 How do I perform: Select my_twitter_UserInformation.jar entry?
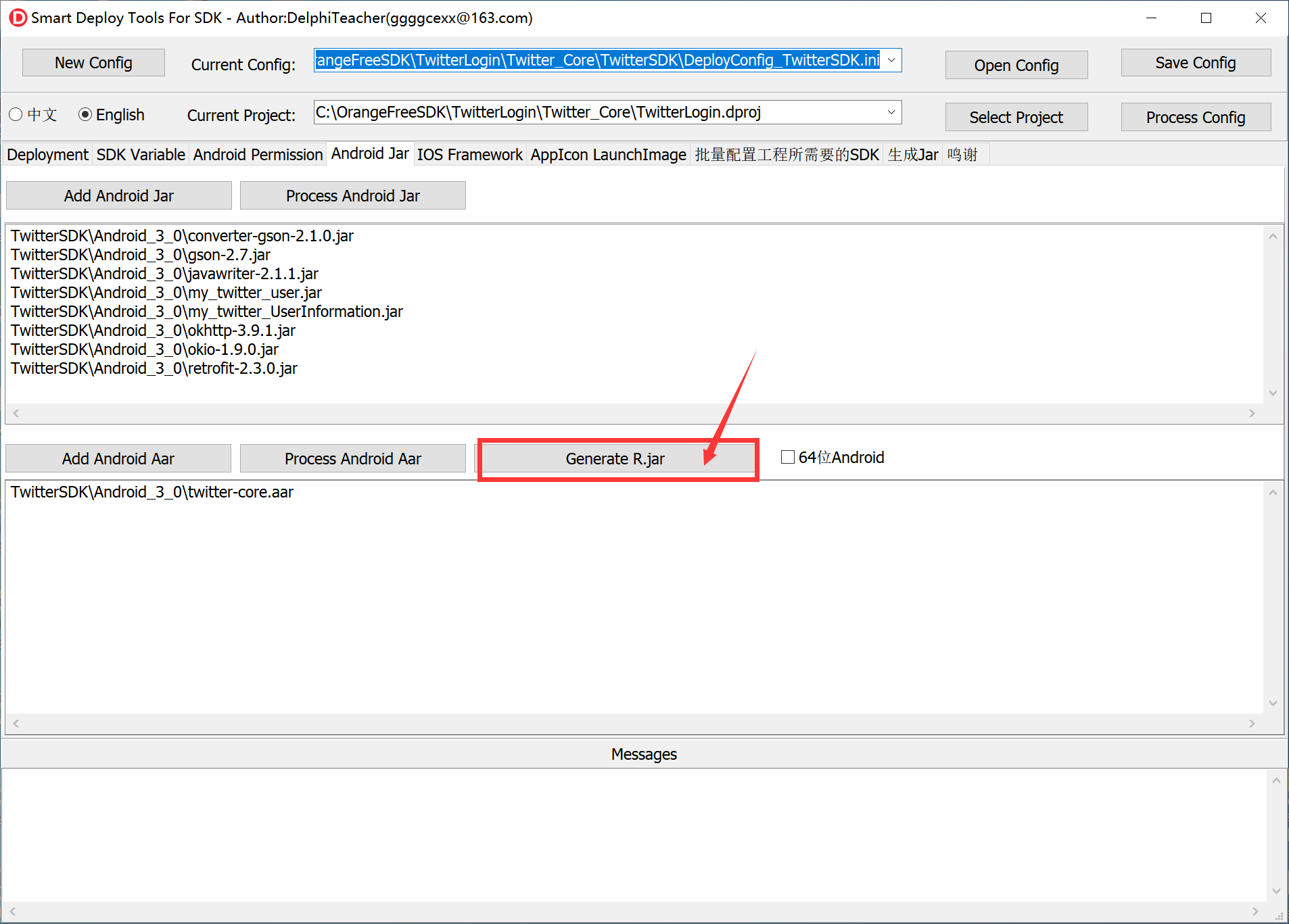click(x=207, y=312)
